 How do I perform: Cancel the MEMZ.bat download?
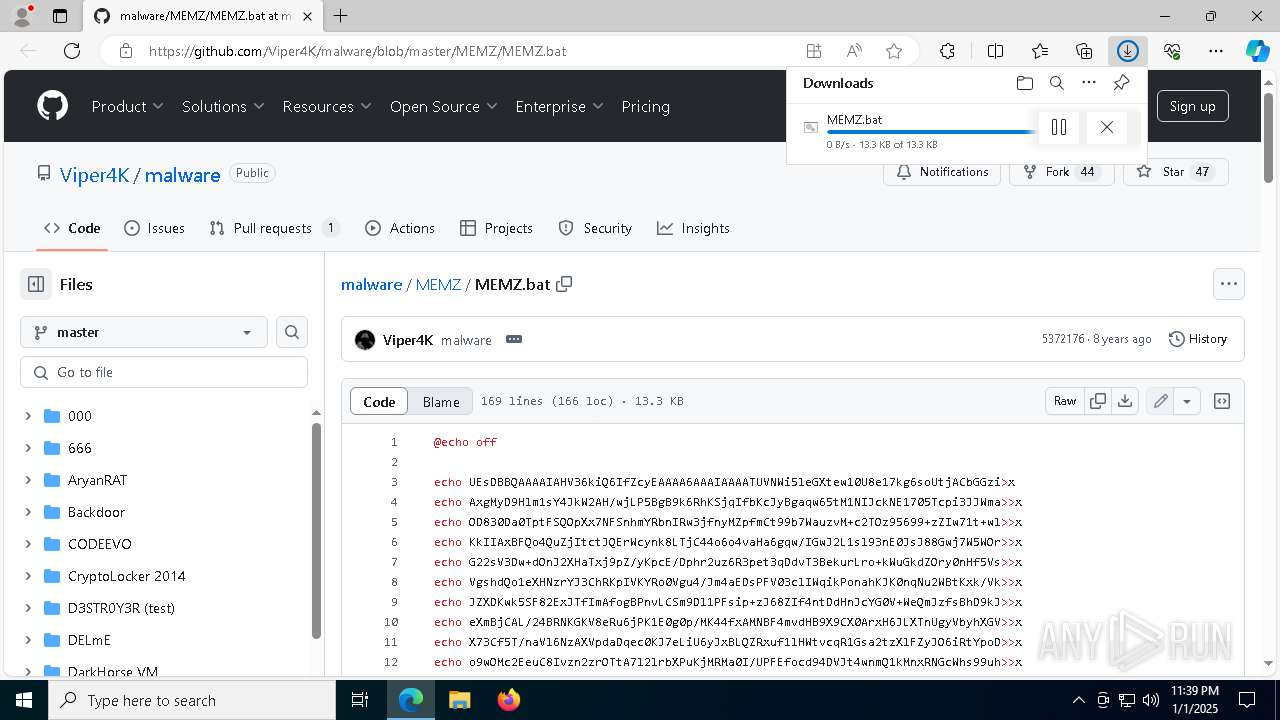point(1106,127)
